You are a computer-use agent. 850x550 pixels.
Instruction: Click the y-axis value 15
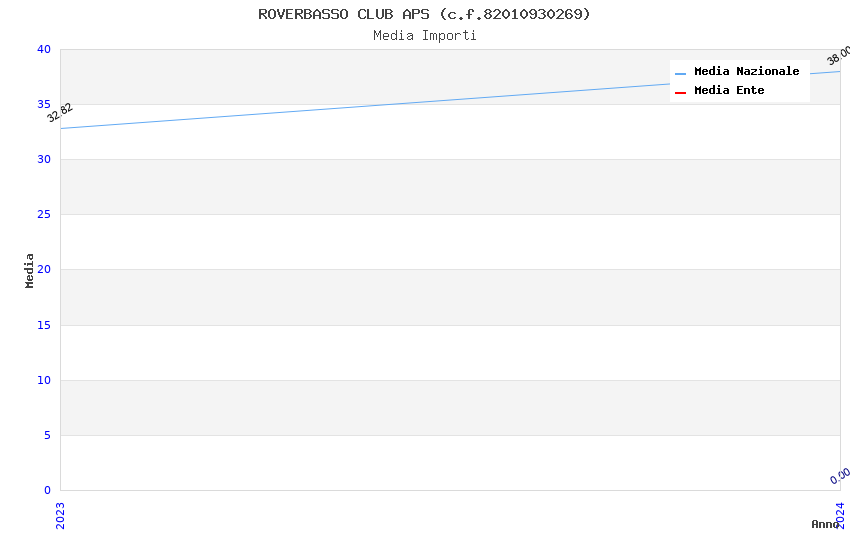click(44, 325)
